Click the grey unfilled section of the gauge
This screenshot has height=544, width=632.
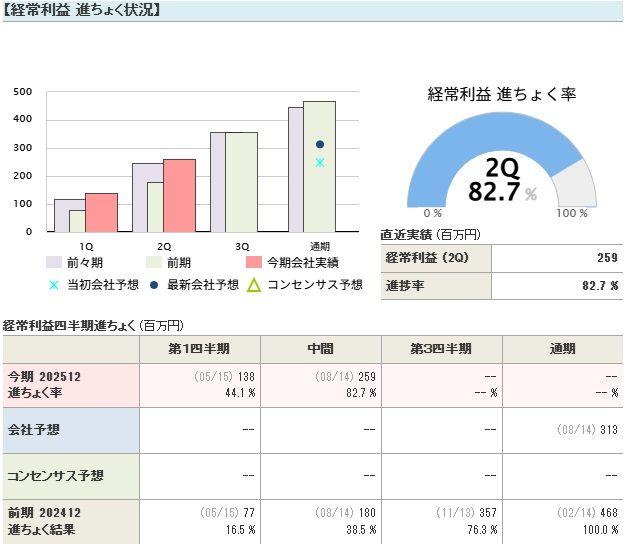573,187
